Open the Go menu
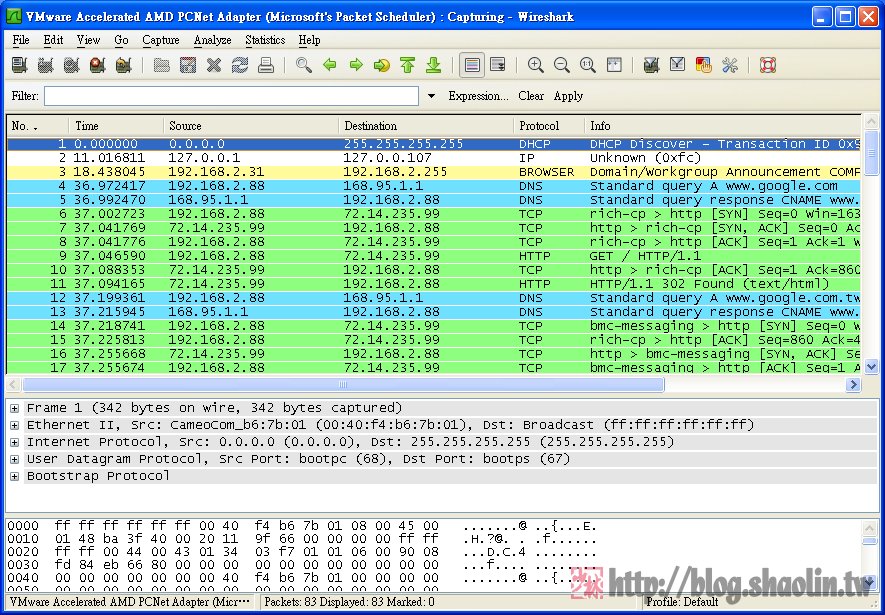 coord(121,40)
